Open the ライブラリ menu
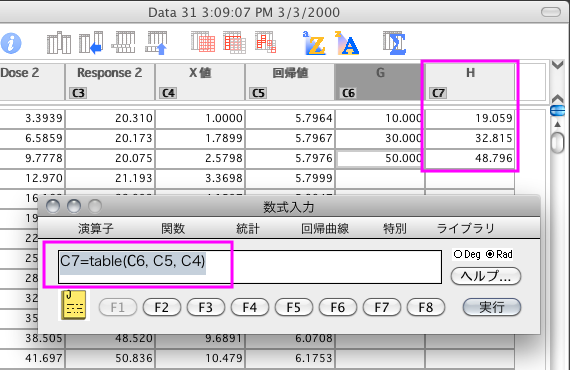The height and width of the screenshot is (370, 570). click(465, 229)
